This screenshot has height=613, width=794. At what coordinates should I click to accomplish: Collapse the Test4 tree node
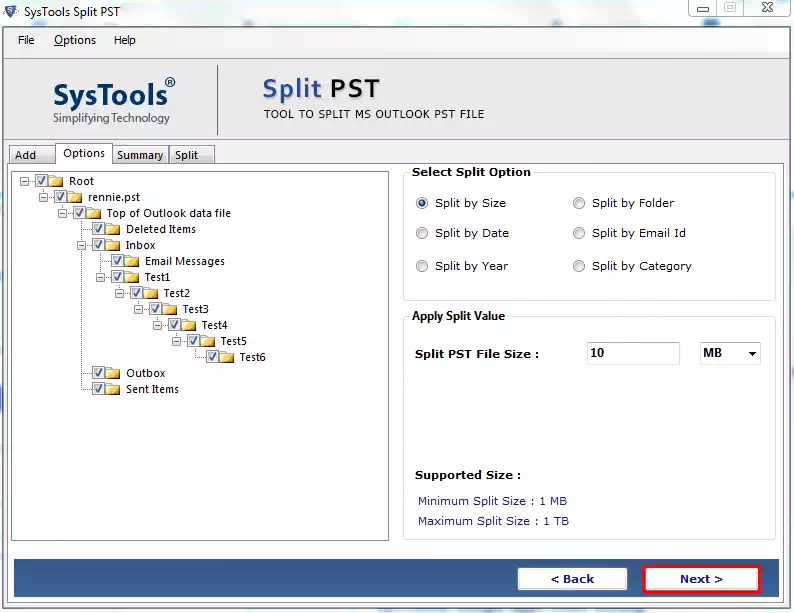[x=157, y=325]
